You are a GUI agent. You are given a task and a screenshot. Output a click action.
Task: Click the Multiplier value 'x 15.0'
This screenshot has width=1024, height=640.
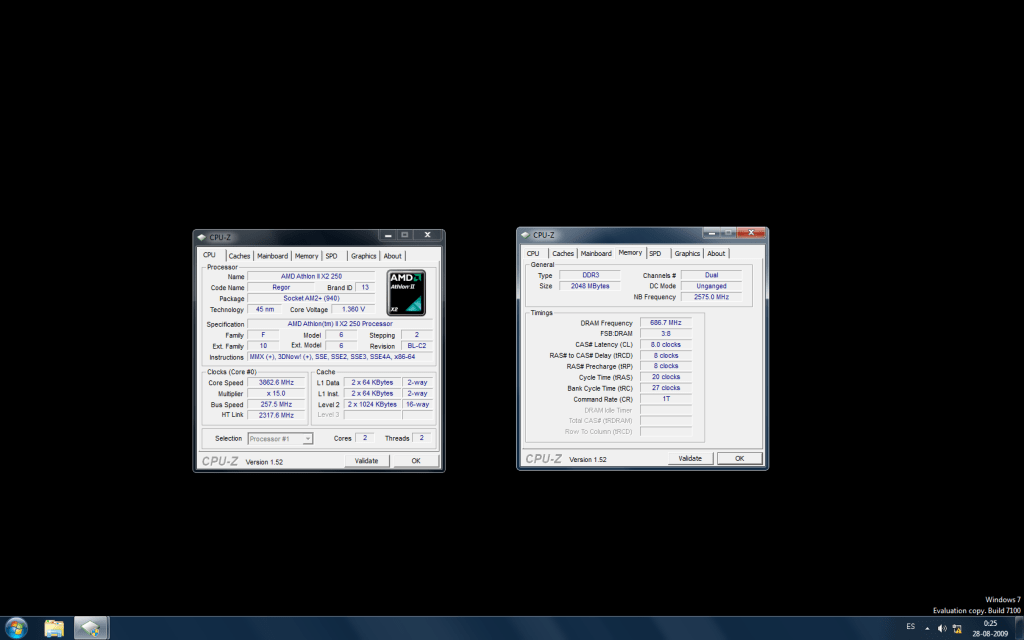coord(276,394)
